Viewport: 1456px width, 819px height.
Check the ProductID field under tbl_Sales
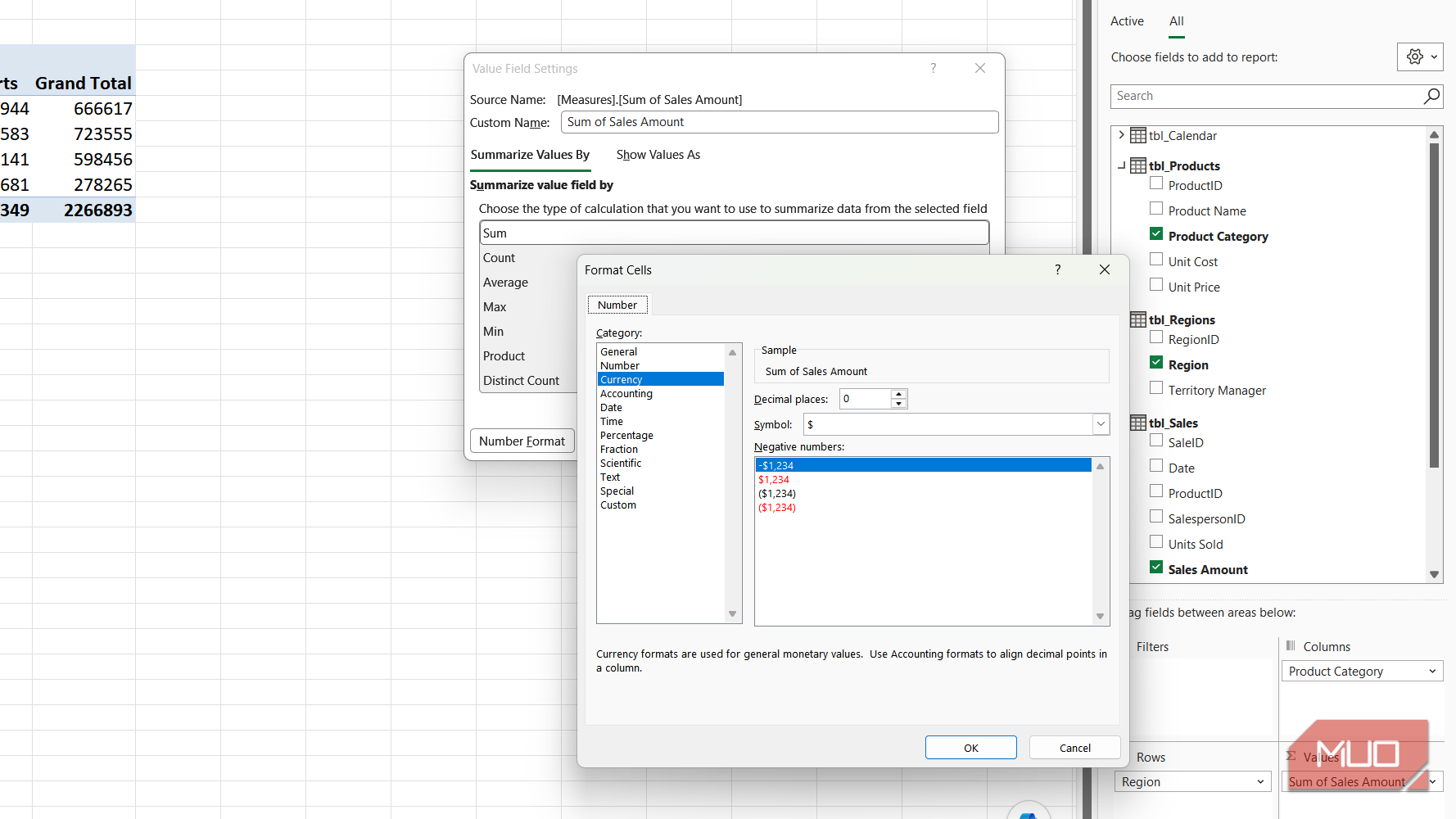[x=1156, y=491]
